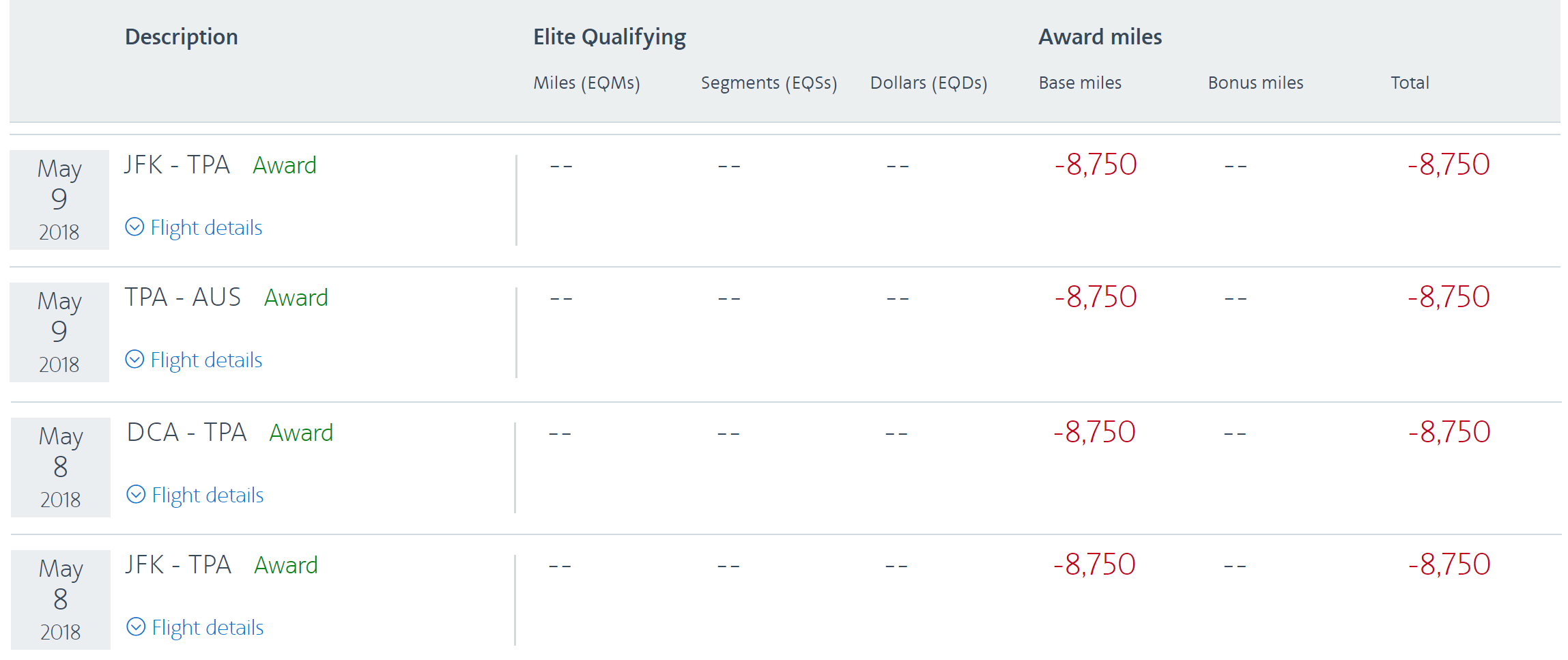1568x660 pixels.
Task: Click the circled chevron icon under TPA - AUS
Action: (x=134, y=359)
